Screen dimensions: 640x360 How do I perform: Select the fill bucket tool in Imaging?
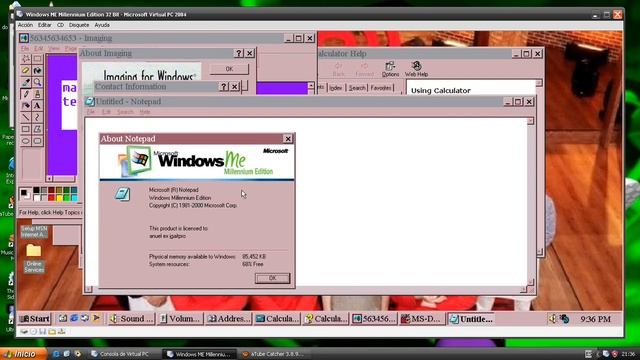click(x=37, y=71)
